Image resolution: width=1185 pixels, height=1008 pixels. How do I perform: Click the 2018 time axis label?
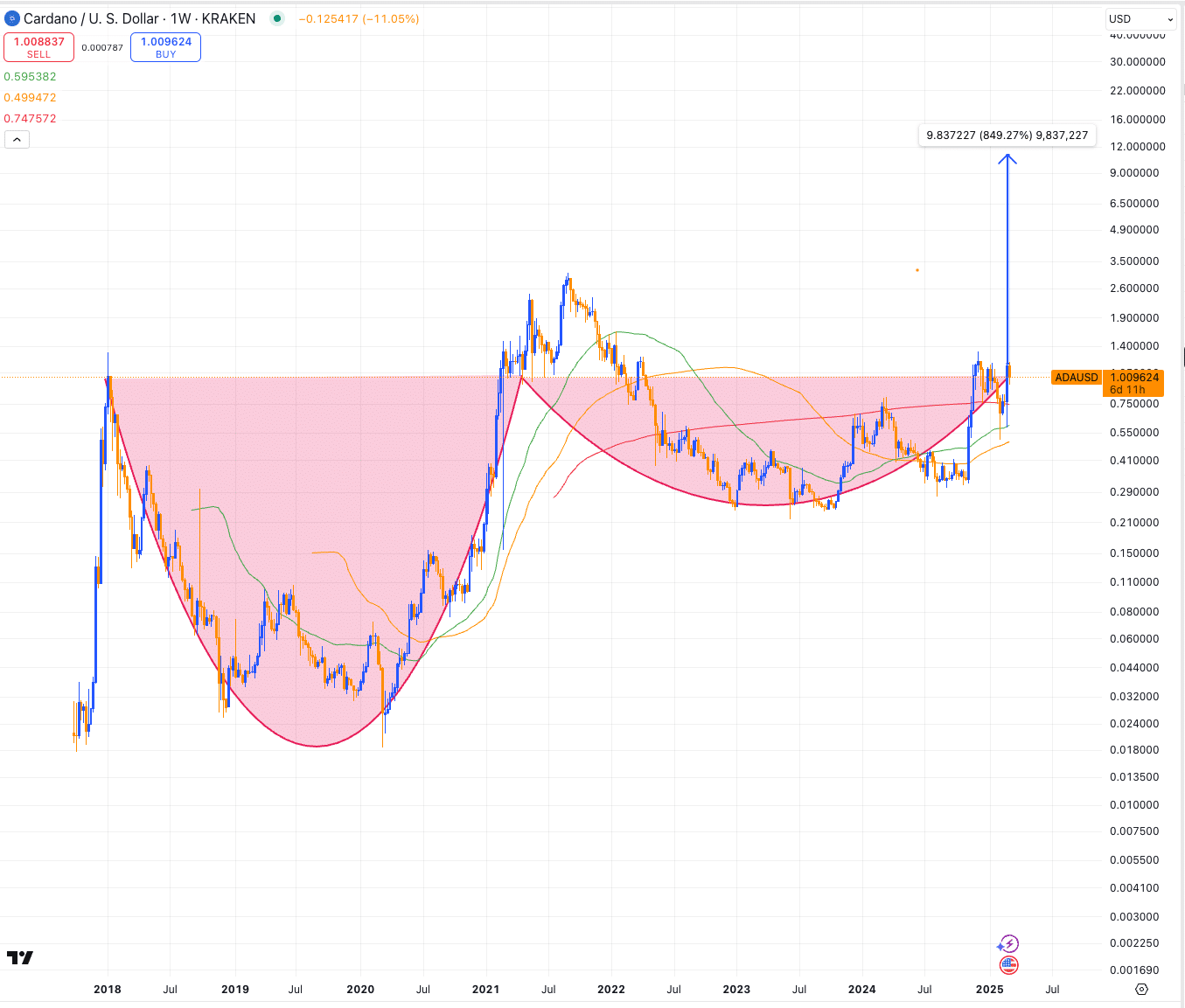coord(108,990)
